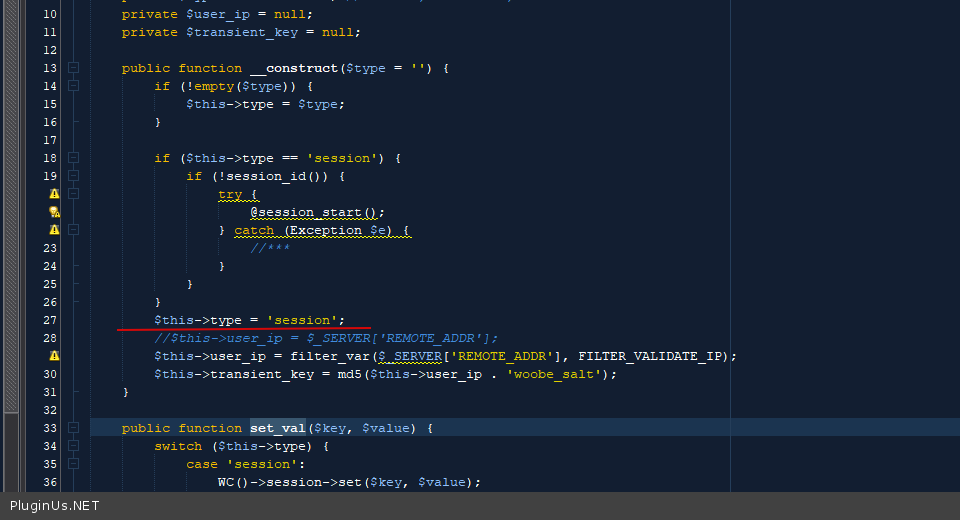Fold the if !session_id() block on line 19
The width and height of the screenshot is (960, 520).
click(x=73, y=176)
